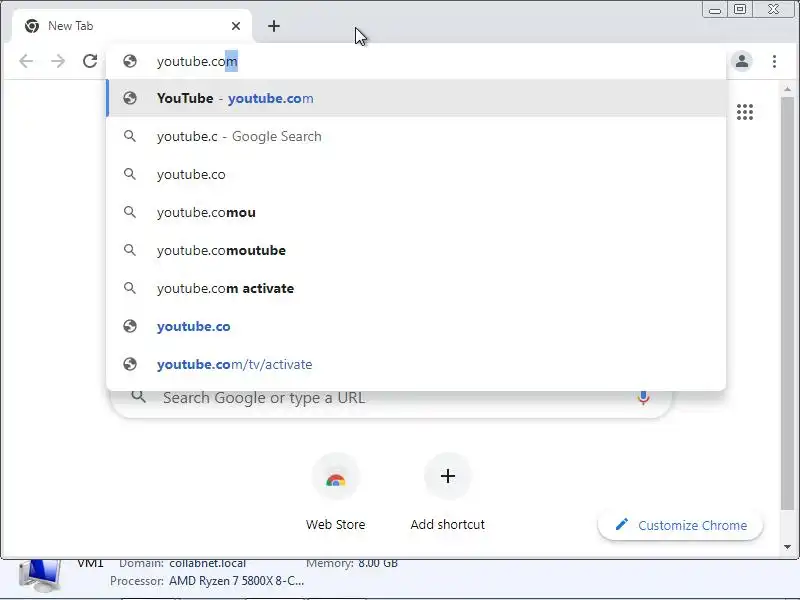The height and width of the screenshot is (600, 800).
Task: Pick the 'youtube.co' search suggestion
Action: (416, 174)
